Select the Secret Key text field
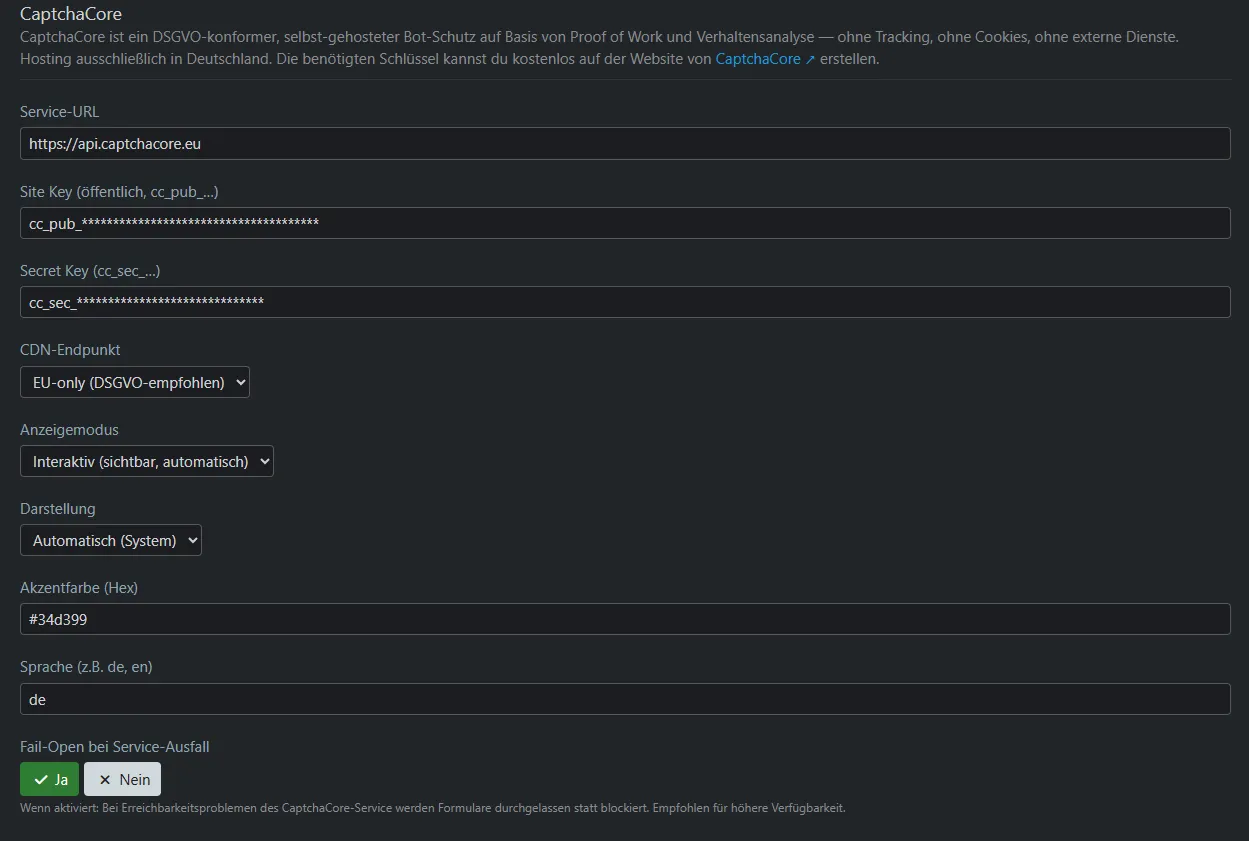Screen dimensions: 1249x841 tap(625, 302)
